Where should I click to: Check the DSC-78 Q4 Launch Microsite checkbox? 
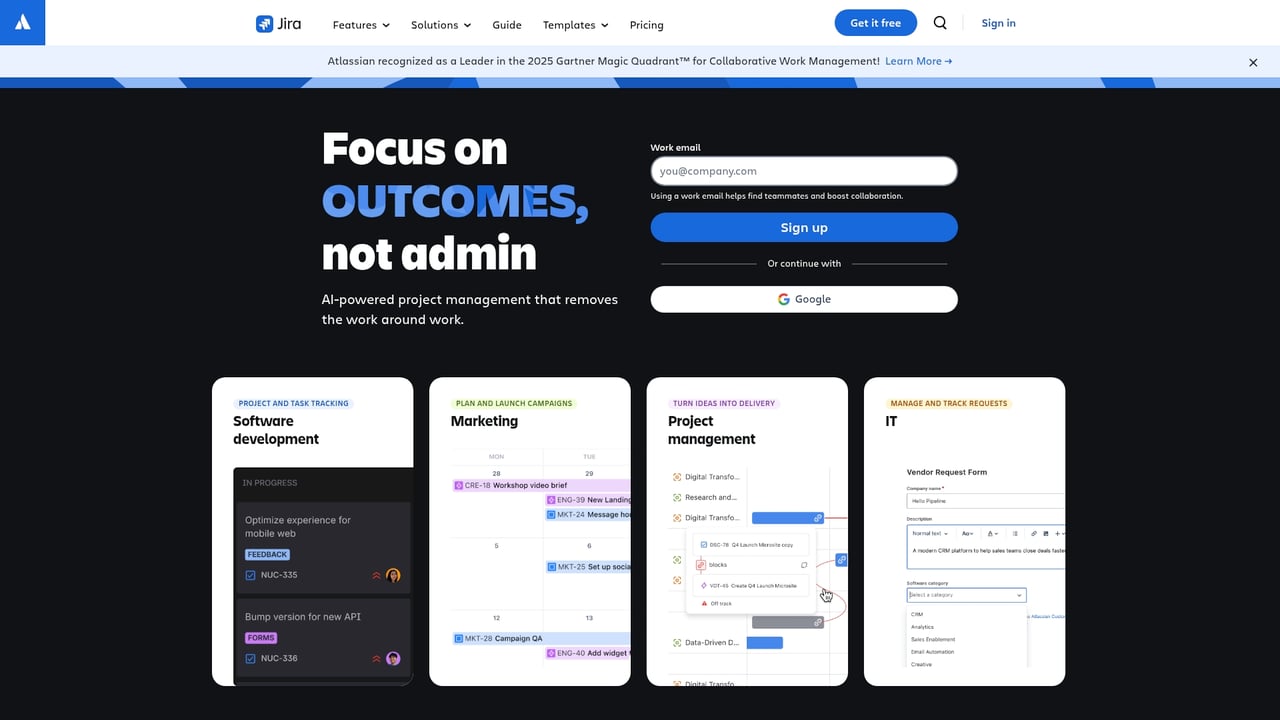[703, 544]
